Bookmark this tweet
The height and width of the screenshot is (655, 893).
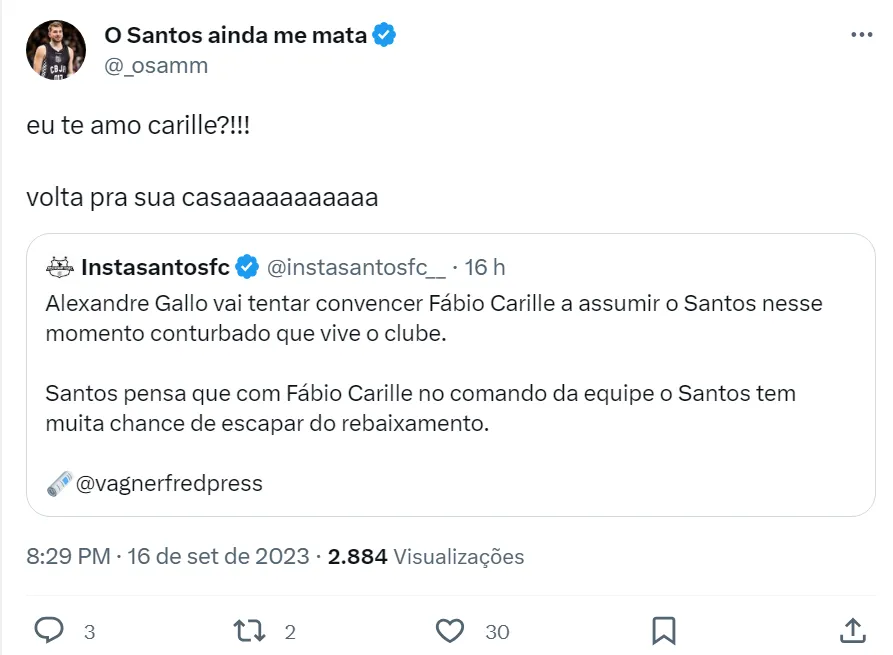pos(663,630)
